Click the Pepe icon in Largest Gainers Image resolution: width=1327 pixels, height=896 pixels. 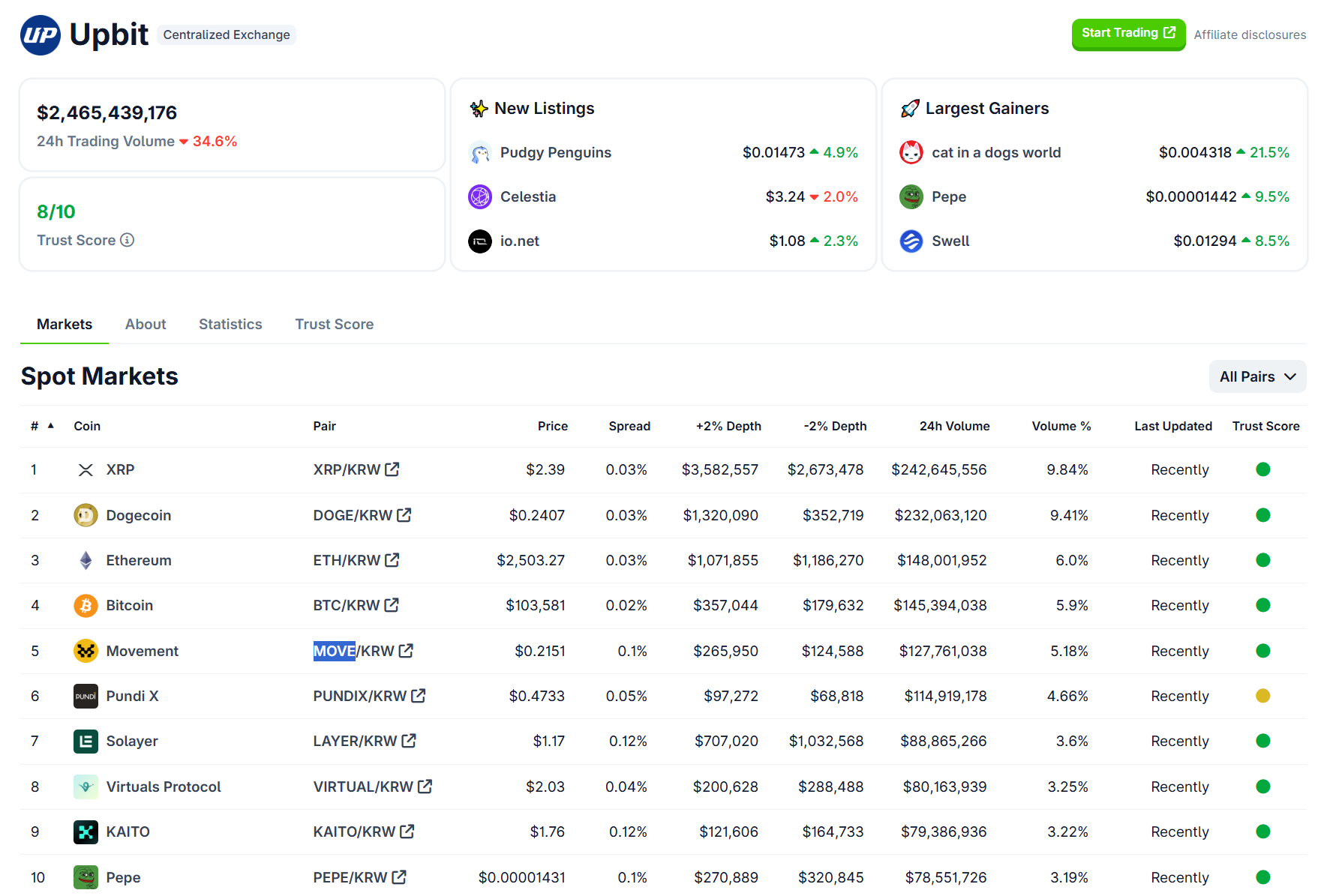[911, 197]
